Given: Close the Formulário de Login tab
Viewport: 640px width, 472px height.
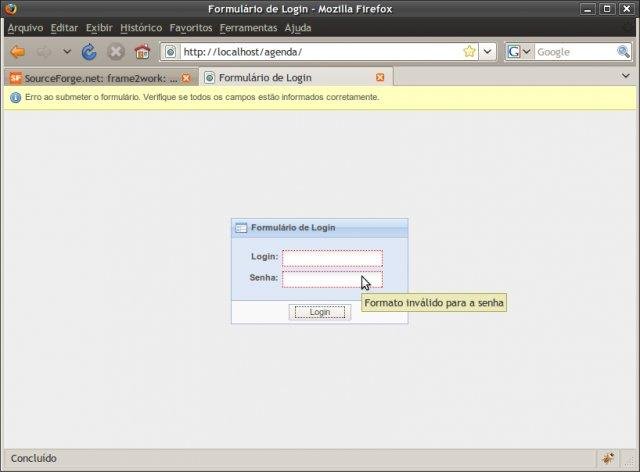Looking at the screenshot, I should click(x=380, y=78).
